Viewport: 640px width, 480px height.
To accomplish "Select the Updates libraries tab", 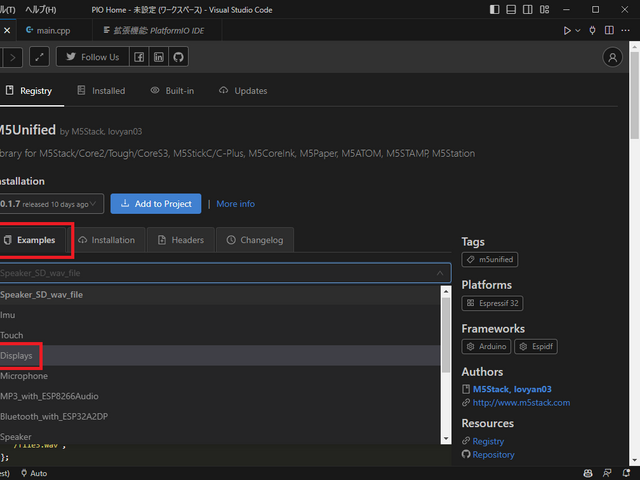I will [243, 91].
